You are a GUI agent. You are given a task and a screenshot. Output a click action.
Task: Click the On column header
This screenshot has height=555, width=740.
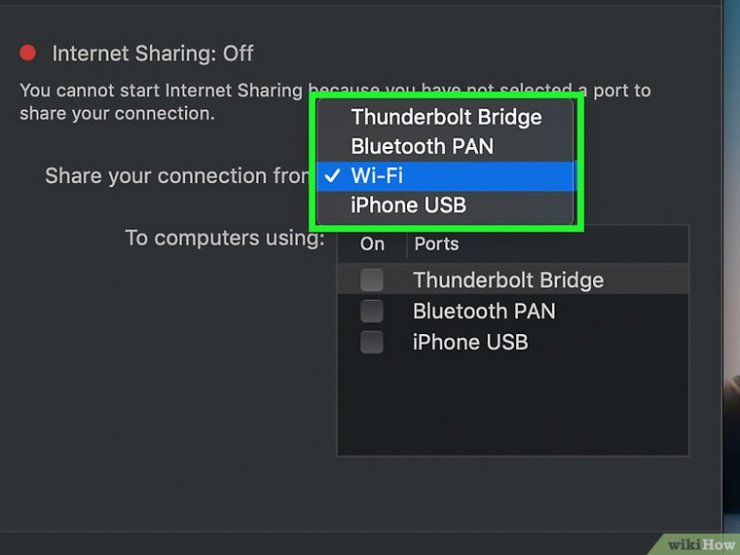click(x=372, y=244)
